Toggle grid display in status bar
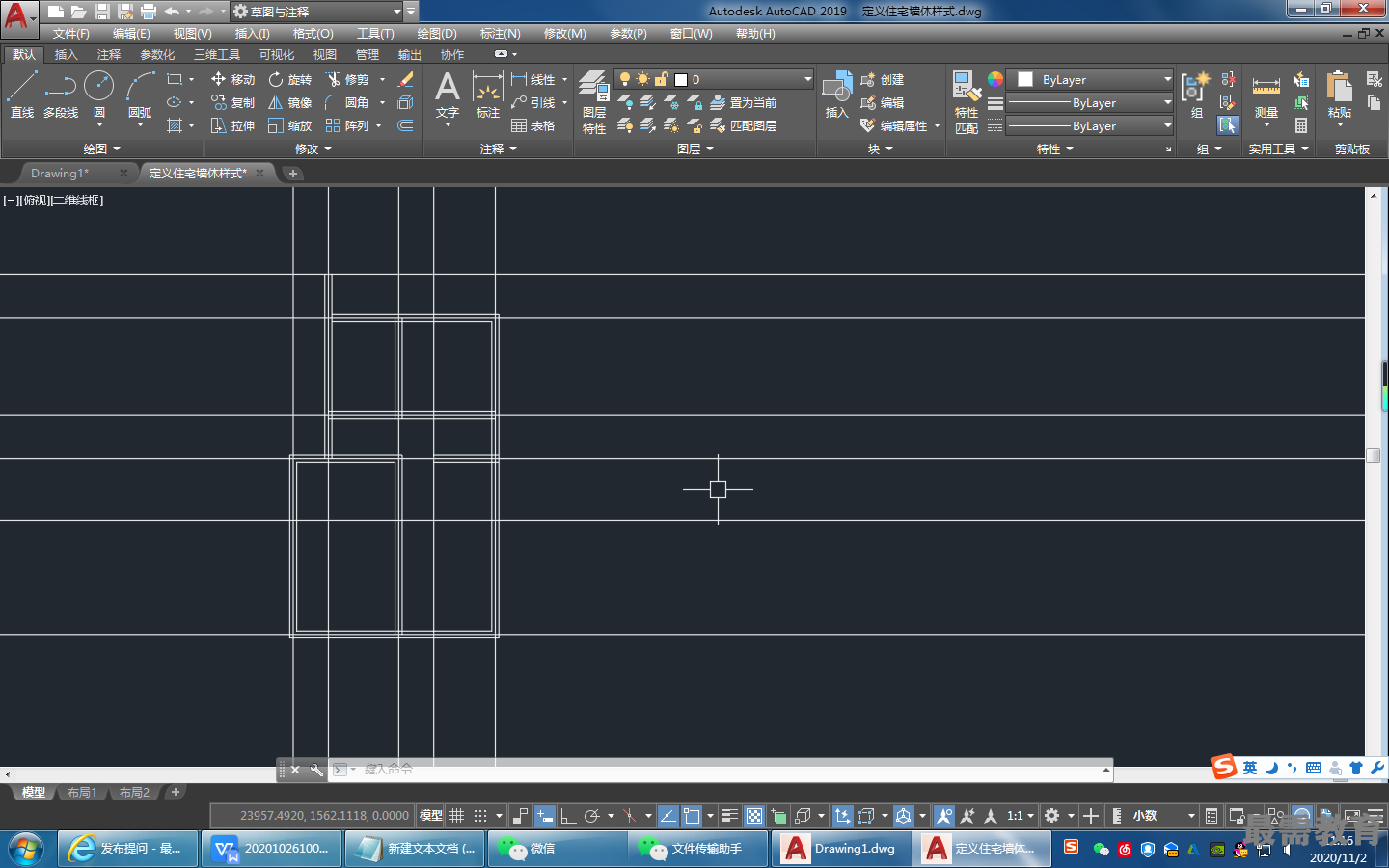This screenshot has width=1389, height=868. click(457, 816)
